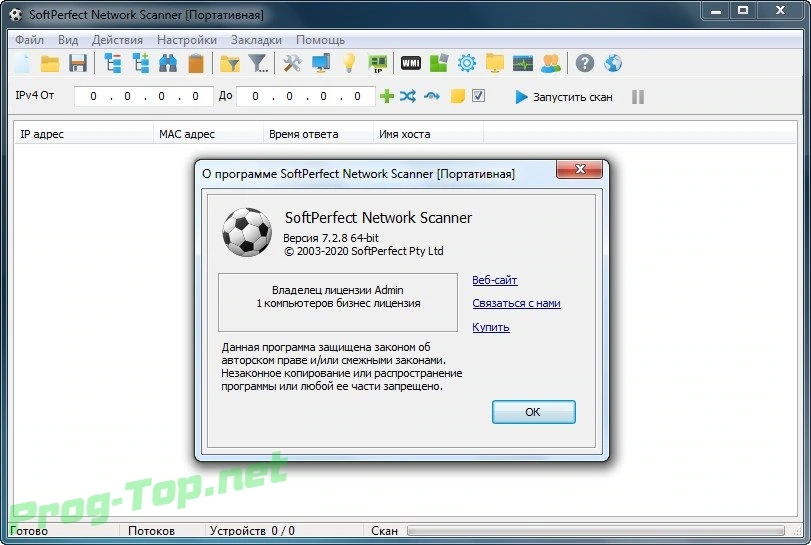Click the blue shuffle arrows icon
This screenshot has height=545, width=811.
(408, 96)
